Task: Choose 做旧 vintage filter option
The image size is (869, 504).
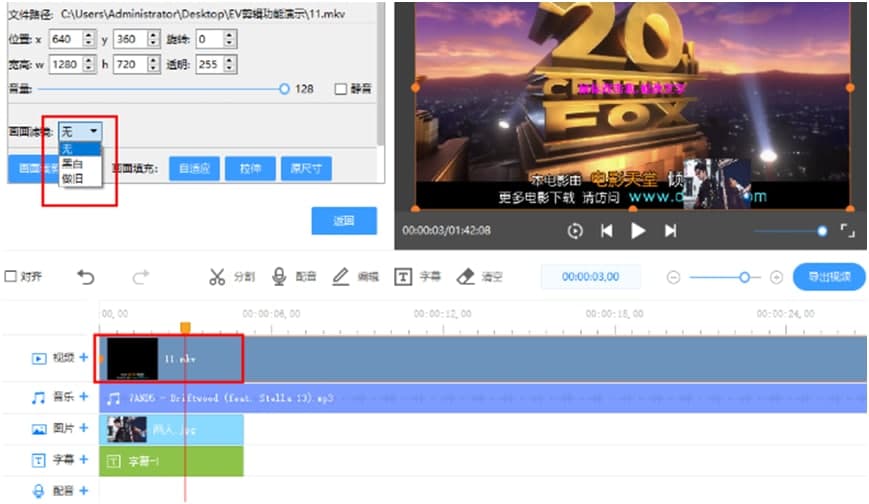Action: (x=80, y=178)
